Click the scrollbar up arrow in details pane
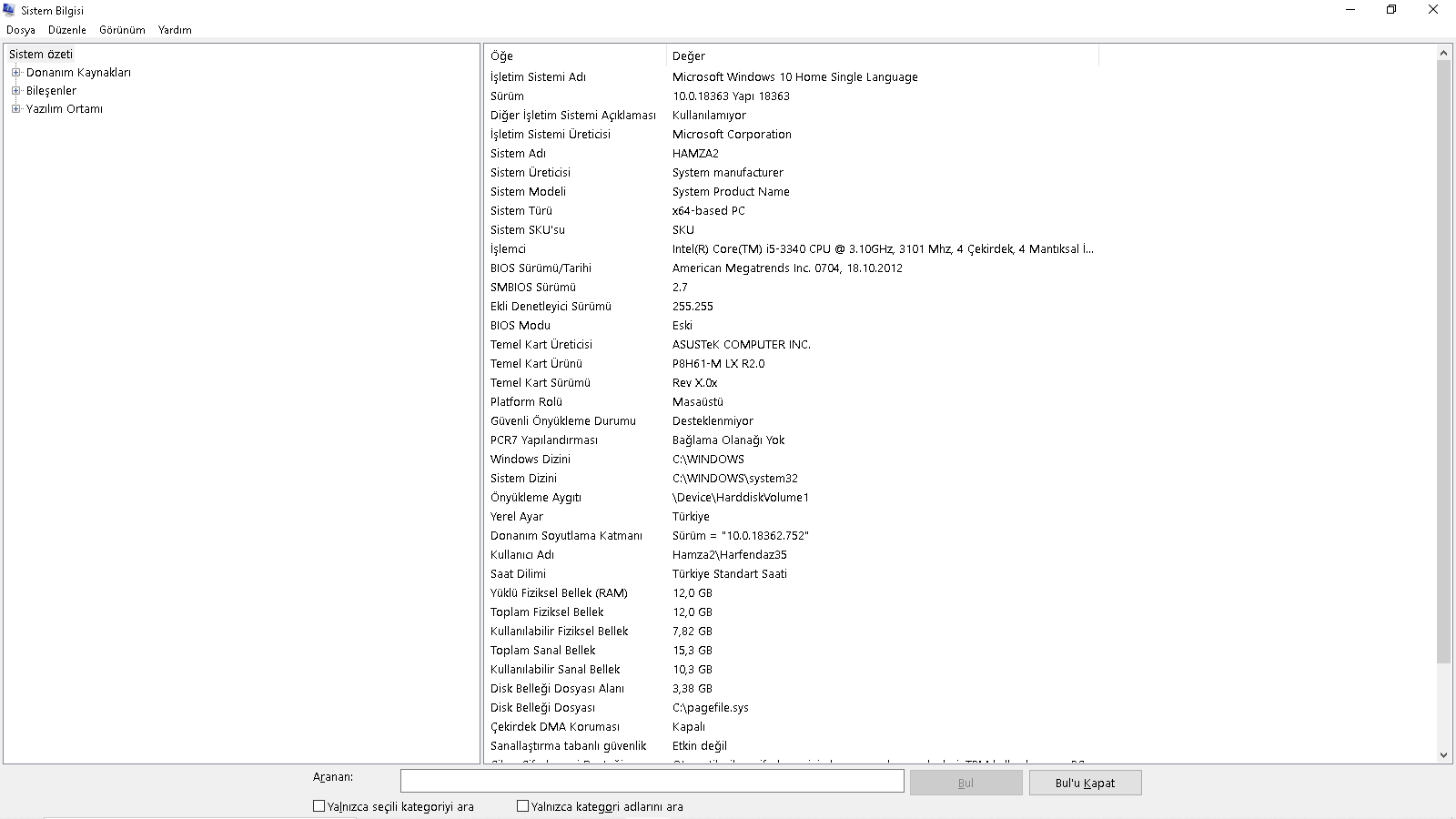The width and height of the screenshot is (1456, 819). (x=1443, y=53)
